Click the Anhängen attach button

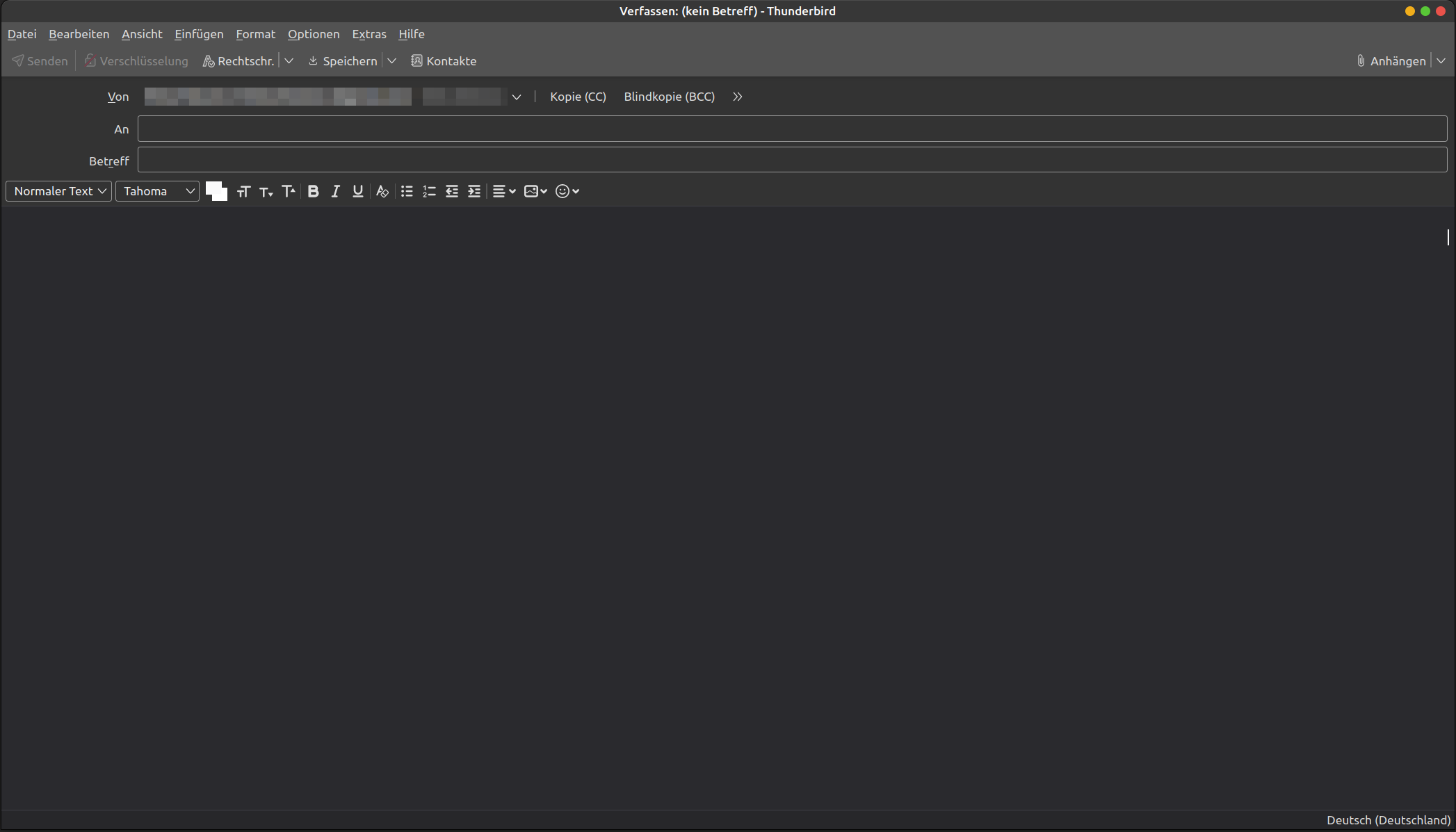point(1391,61)
